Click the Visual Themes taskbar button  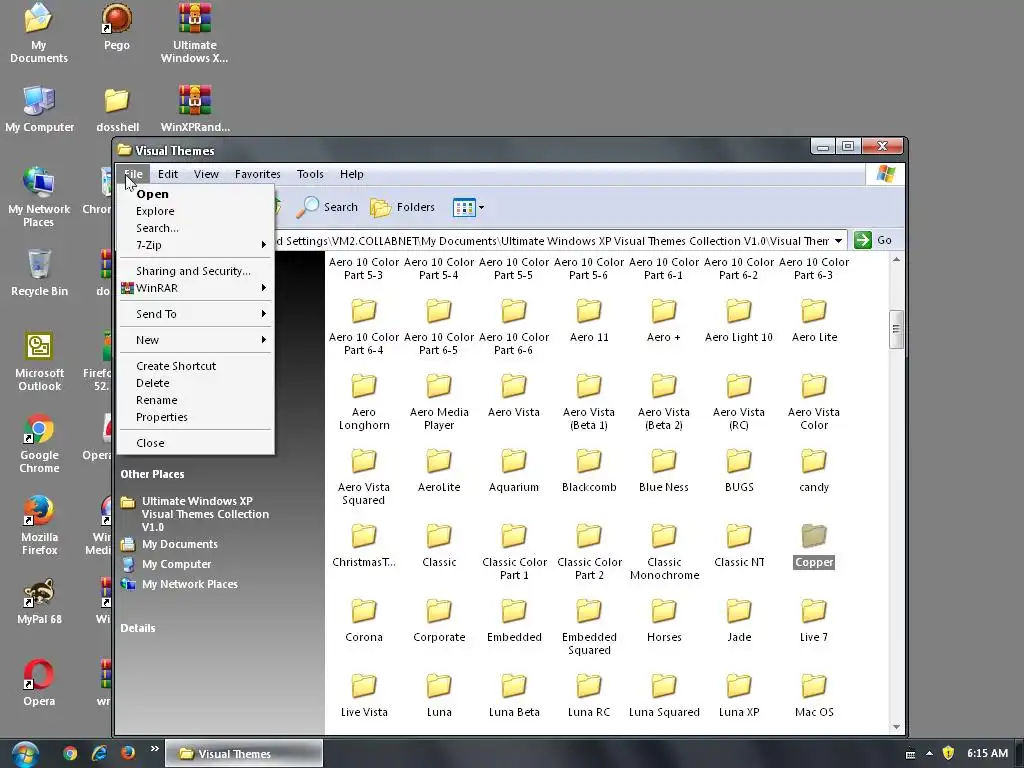coord(244,754)
